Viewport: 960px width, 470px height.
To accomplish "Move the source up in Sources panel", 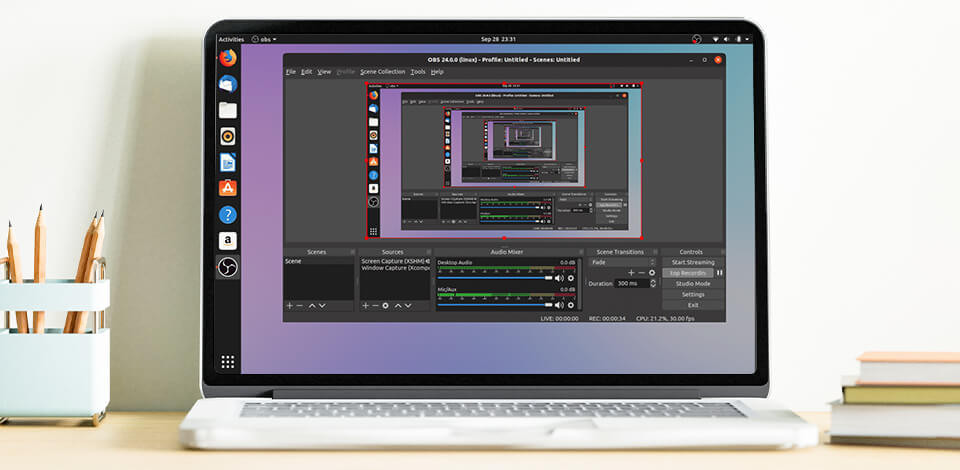I will tap(397, 305).
